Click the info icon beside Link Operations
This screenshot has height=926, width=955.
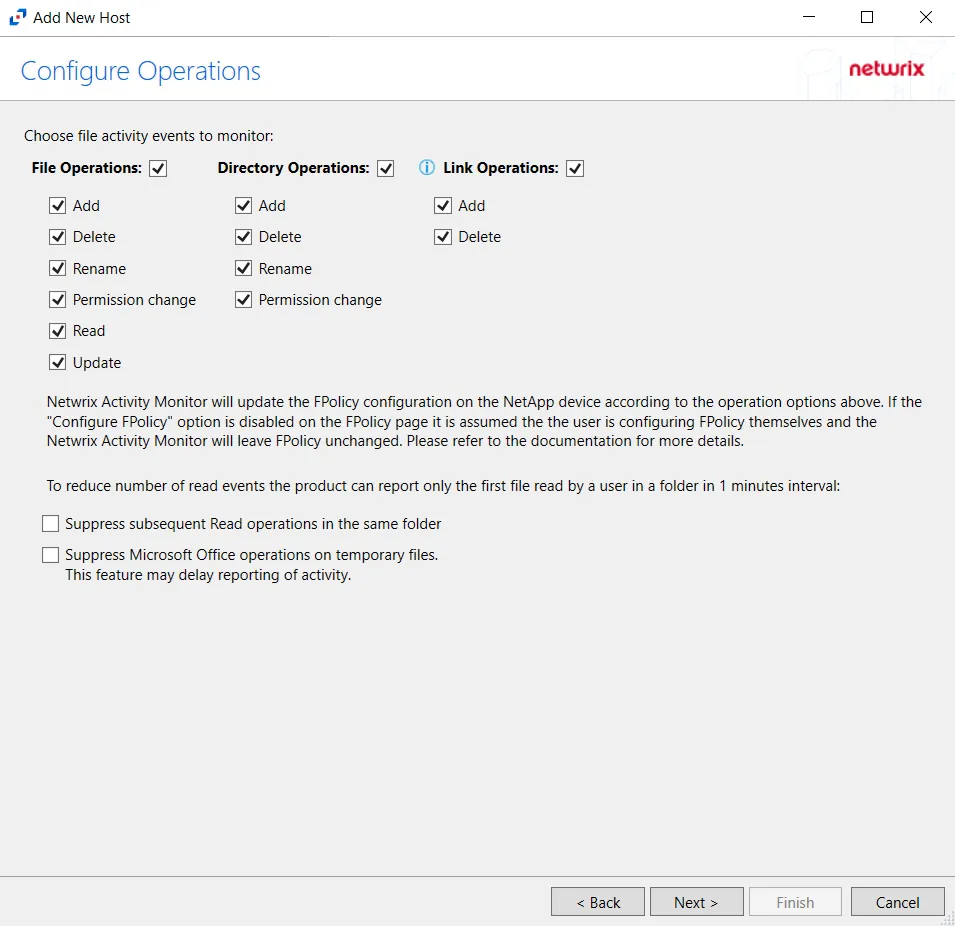pos(426,168)
